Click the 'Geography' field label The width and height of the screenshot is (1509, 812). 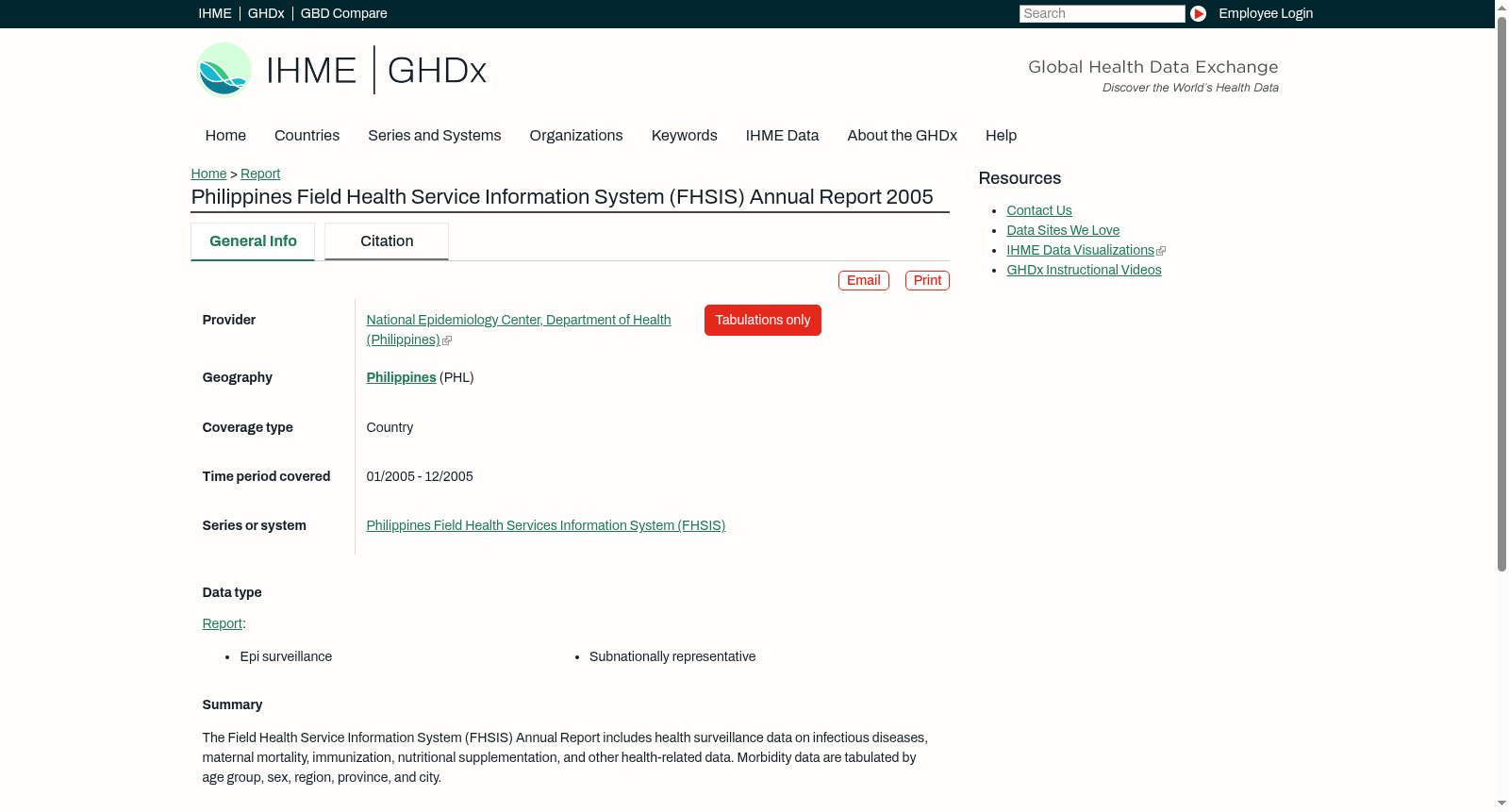238,377
